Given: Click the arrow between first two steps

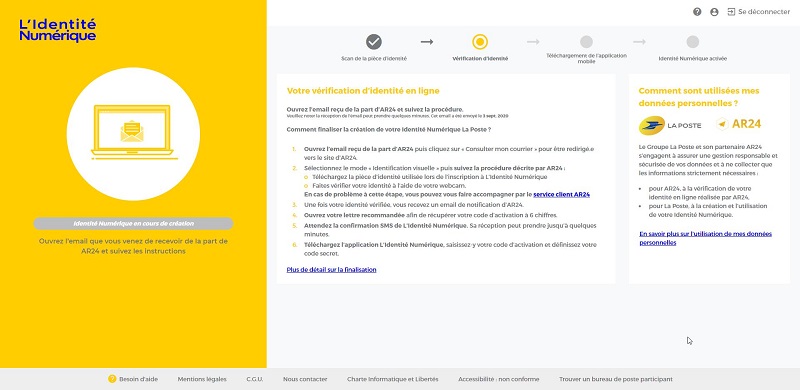Looking at the screenshot, I should click(427, 42).
